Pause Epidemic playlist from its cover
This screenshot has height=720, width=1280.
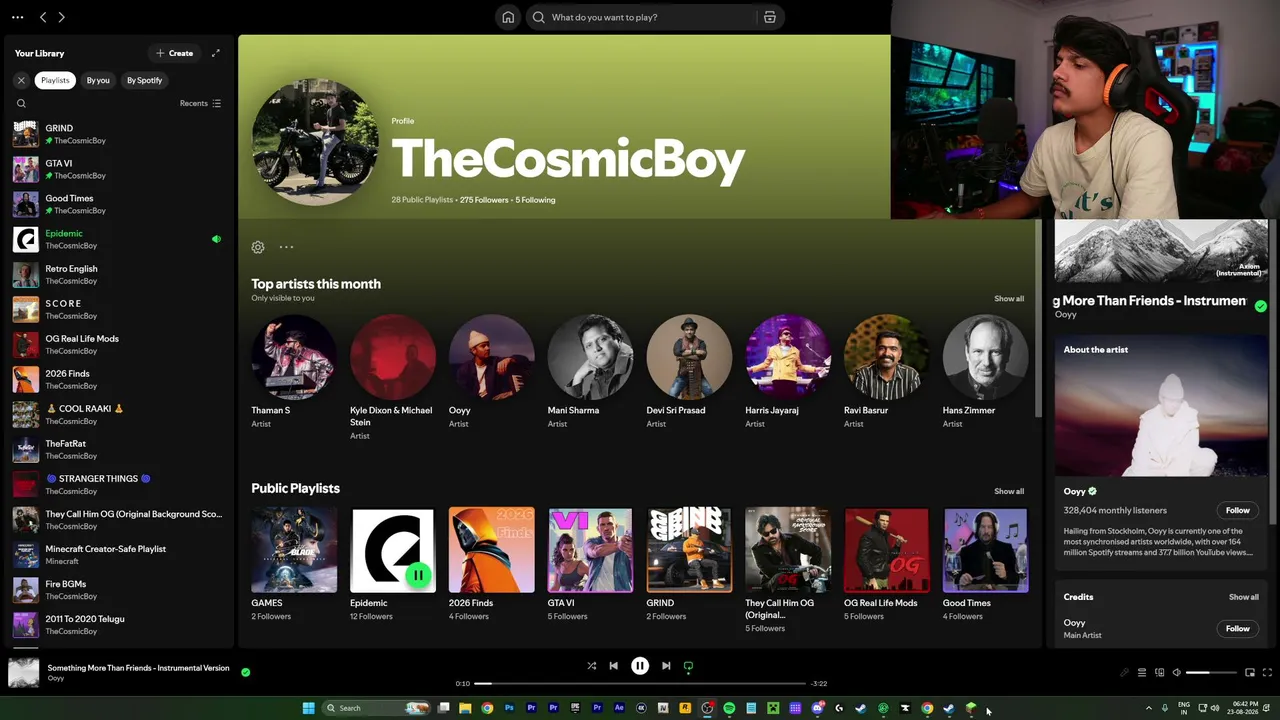pyautogui.click(x=417, y=575)
